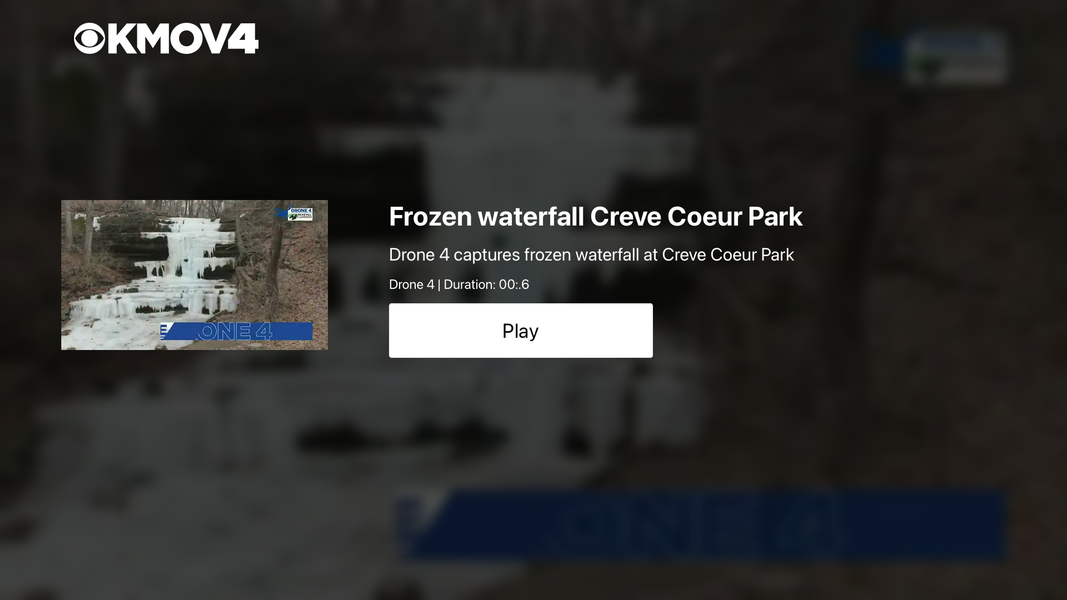This screenshot has height=600, width=1067.
Task: Click the small white E mark on the thumbnail banner
Action: tap(164, 331)
